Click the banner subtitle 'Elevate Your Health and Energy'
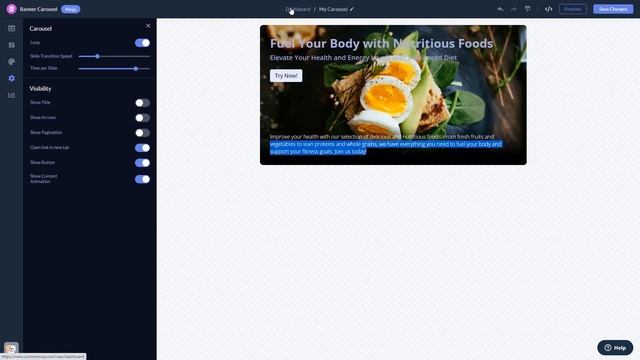Viewport: 640px width, 360px height. (363, 58)
